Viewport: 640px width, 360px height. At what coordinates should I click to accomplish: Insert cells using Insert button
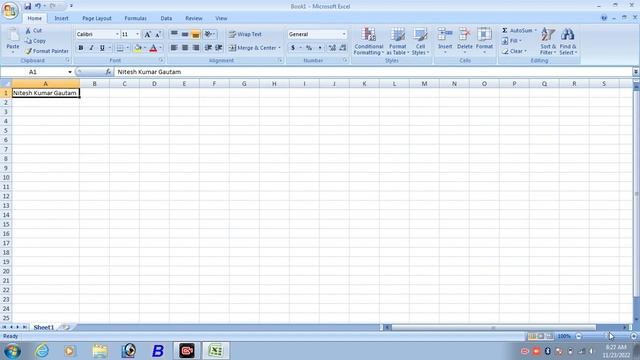445,41
